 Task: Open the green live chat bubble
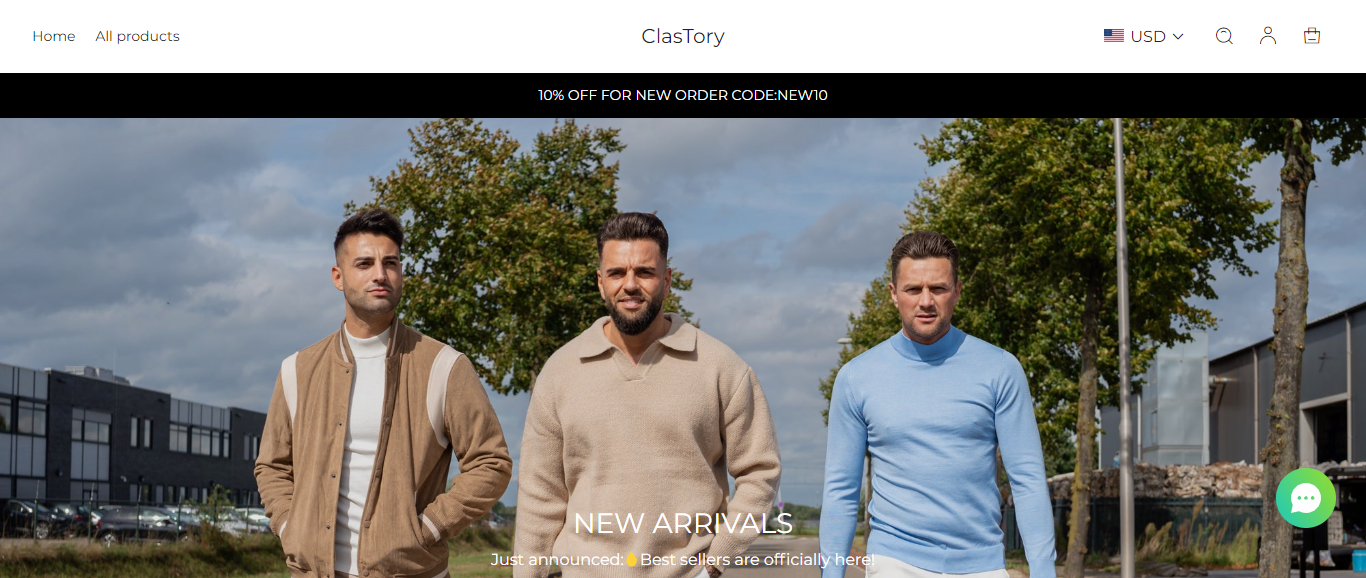[1306, 498]
